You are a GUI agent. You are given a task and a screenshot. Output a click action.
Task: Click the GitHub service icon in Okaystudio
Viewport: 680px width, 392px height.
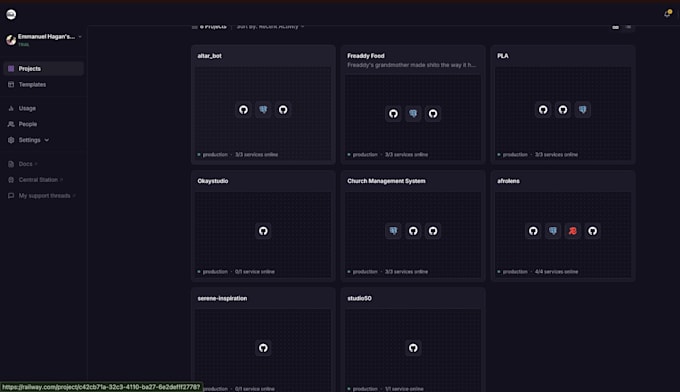pyautogui.click(x=263, y=231)
